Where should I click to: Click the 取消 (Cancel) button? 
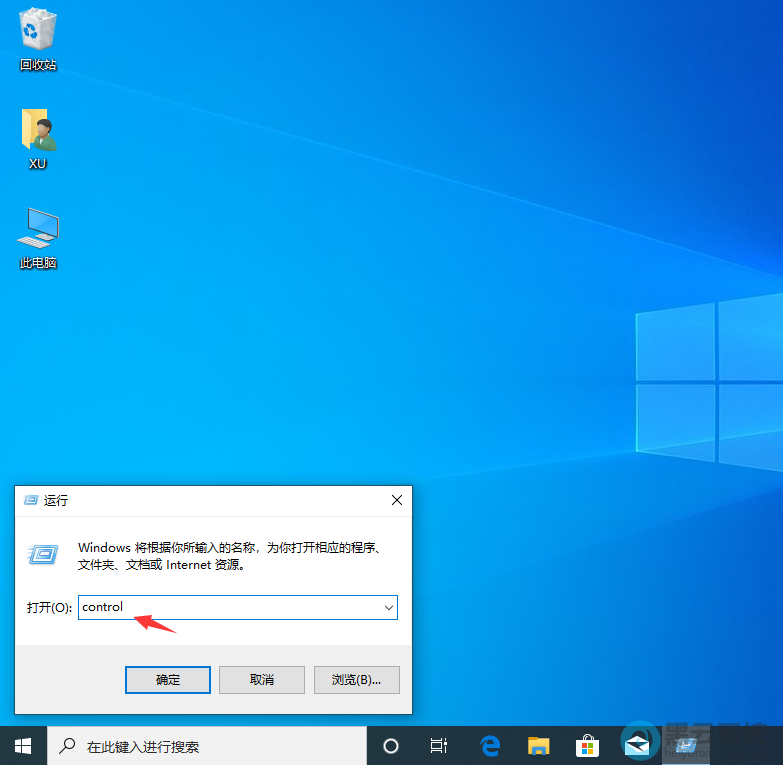click(x=262, y=680)
